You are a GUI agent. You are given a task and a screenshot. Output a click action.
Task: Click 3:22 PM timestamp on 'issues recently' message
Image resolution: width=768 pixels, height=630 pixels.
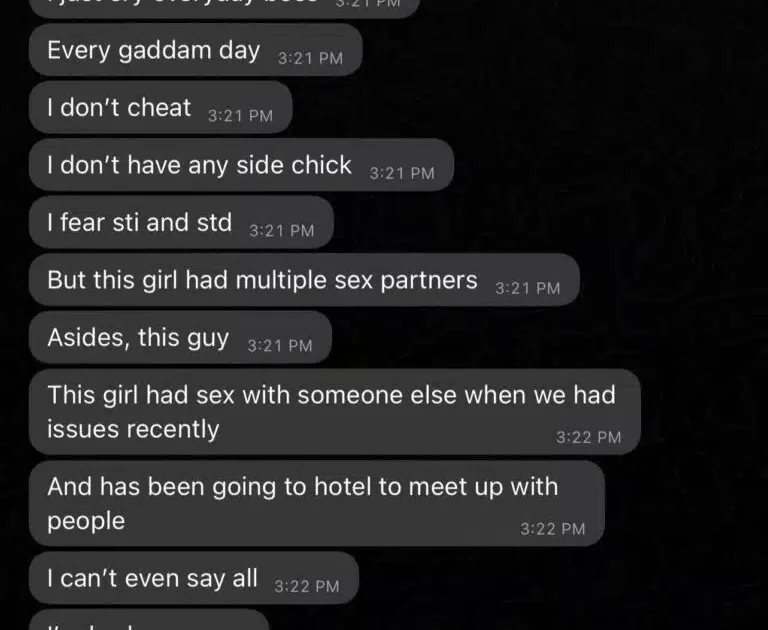coord(588,437)
